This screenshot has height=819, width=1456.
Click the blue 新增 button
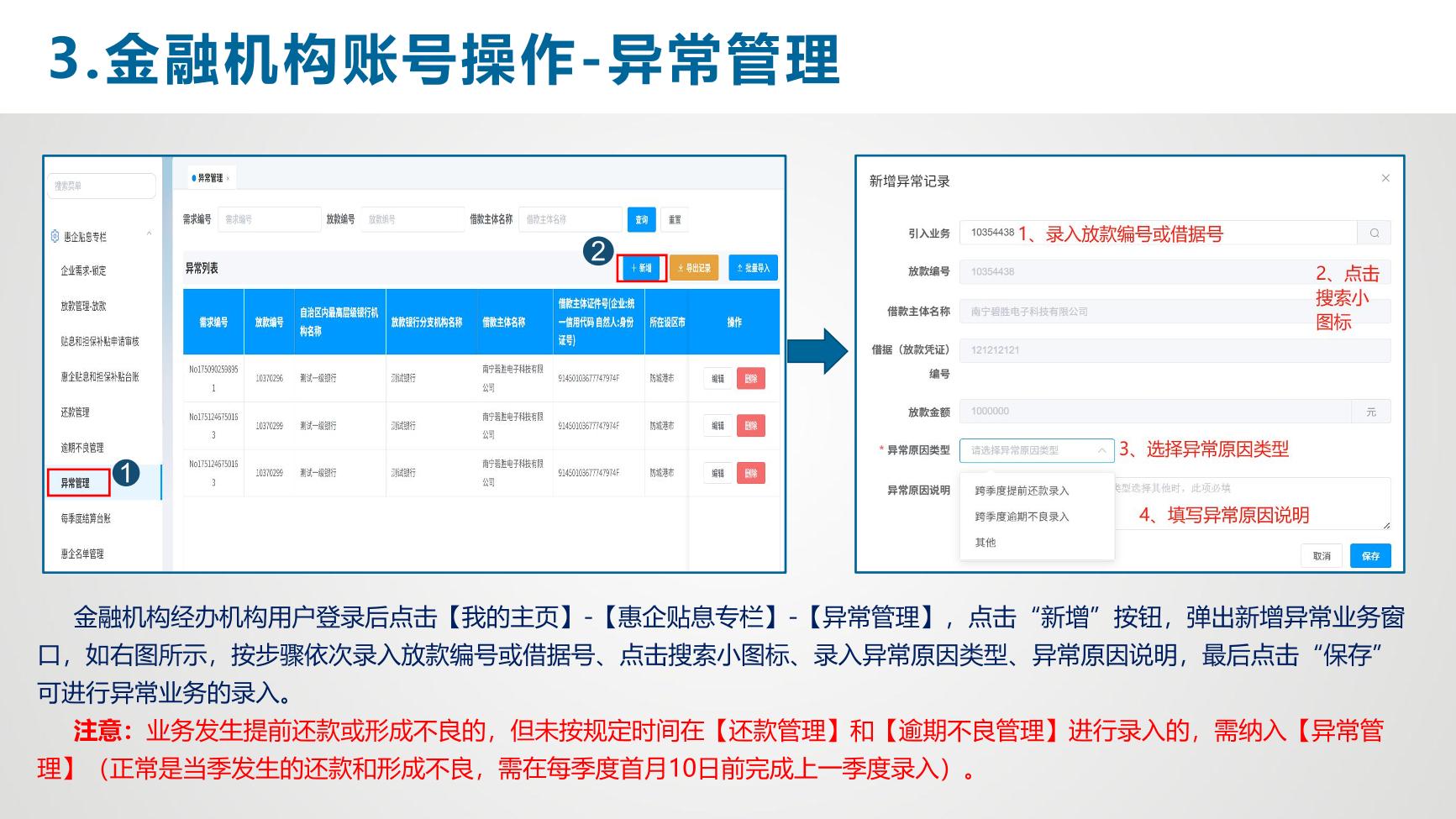click(642, 268)
